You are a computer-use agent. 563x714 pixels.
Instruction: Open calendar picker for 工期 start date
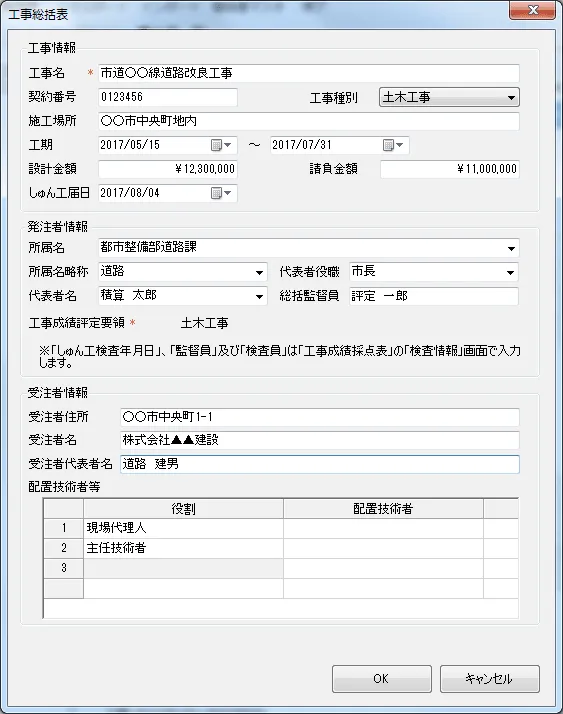[221, 145]
